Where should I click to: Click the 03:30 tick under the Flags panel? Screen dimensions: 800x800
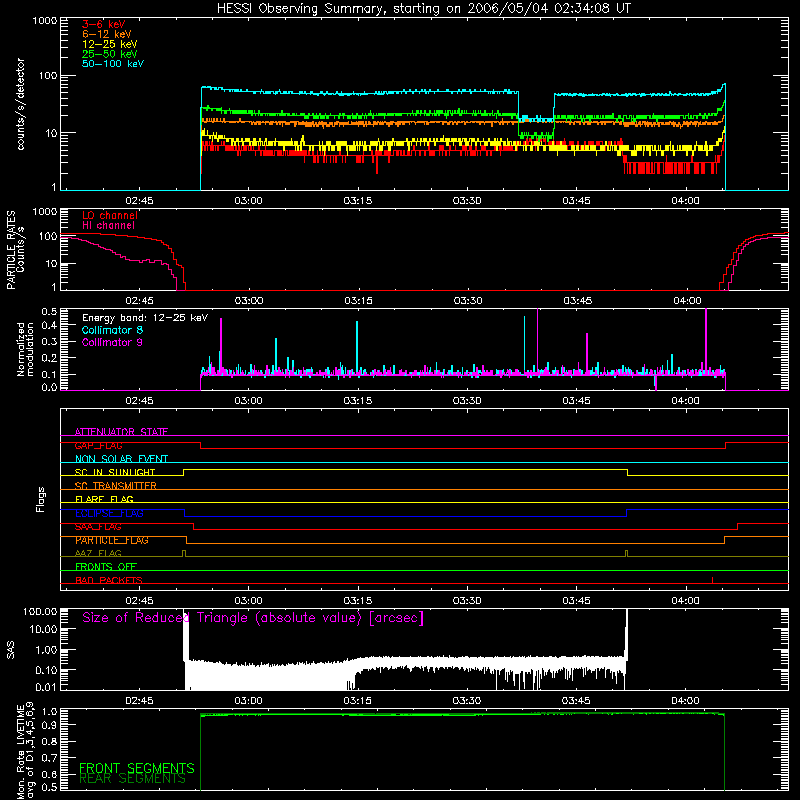click(467, 601)
